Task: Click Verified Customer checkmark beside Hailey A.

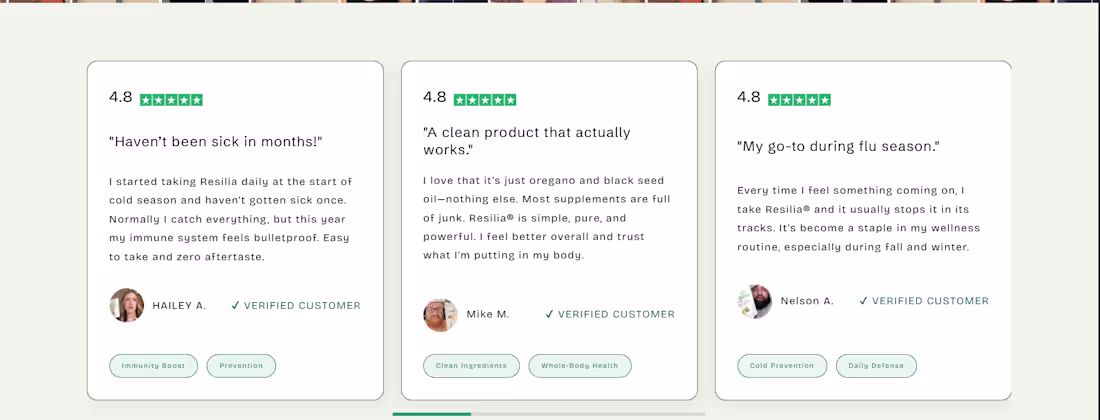Action: click(x=236, y=306)
